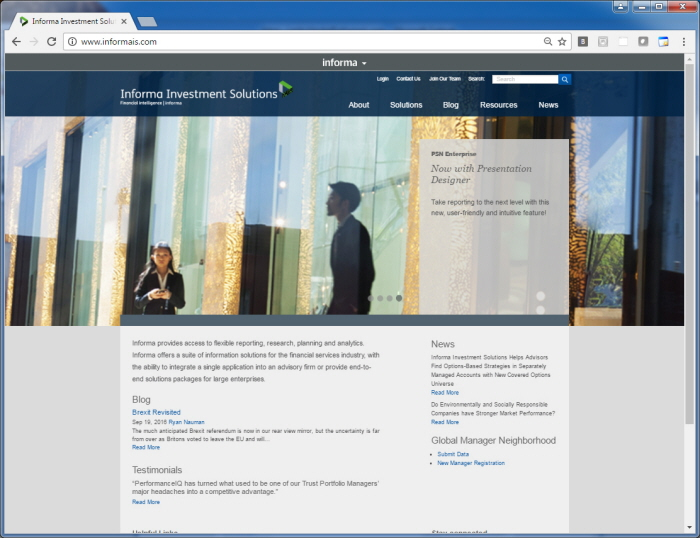
Task: Open the Resources menu
Action: (498, 105)
